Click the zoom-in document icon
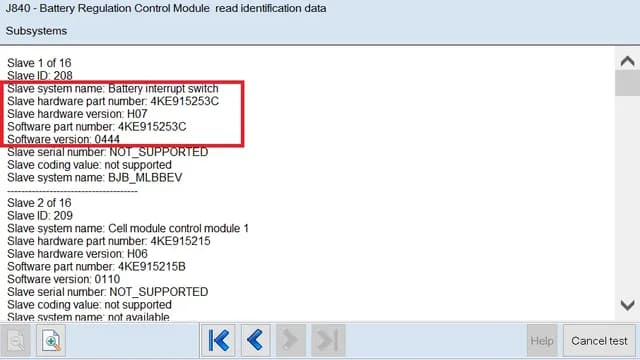This screenshot has width=640, height=360. [x=51, y=340]
